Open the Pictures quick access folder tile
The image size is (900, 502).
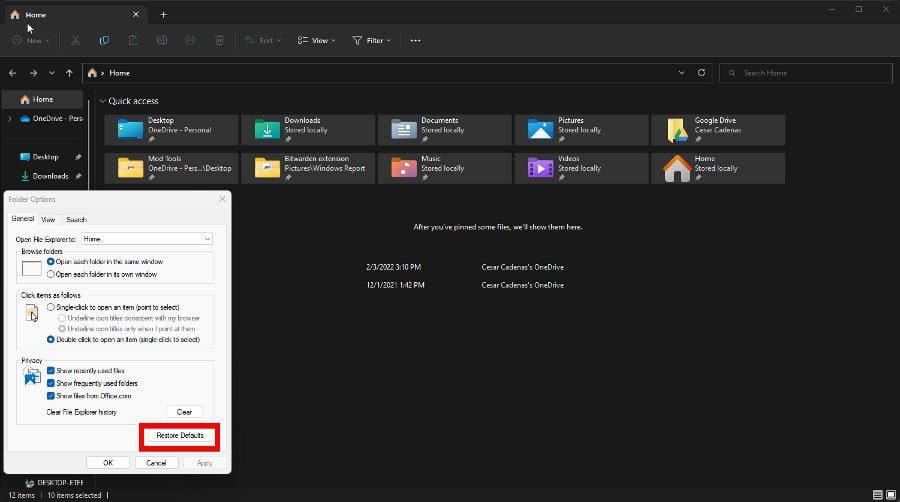(x=581, y=130)
